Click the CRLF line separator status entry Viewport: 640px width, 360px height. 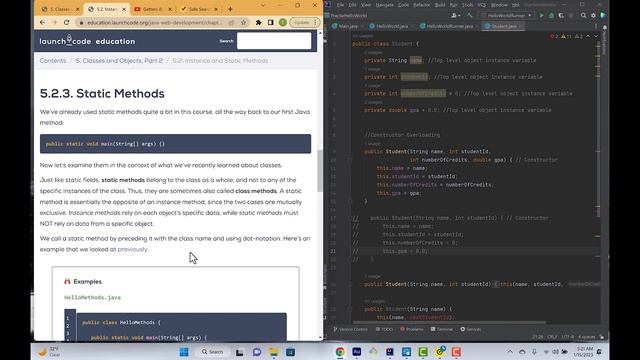552,337
